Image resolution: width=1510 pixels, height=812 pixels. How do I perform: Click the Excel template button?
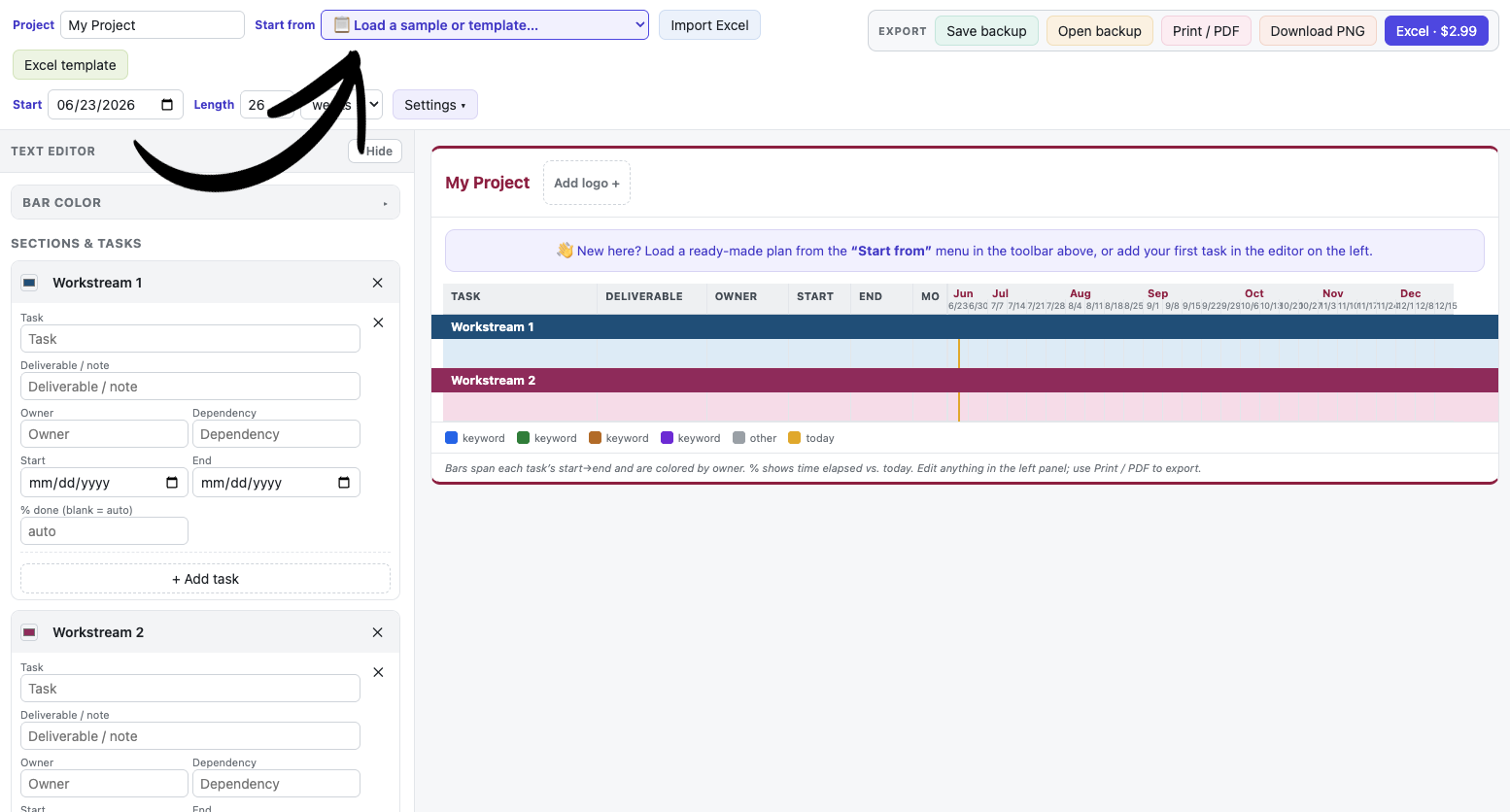(x=70, y=65)
